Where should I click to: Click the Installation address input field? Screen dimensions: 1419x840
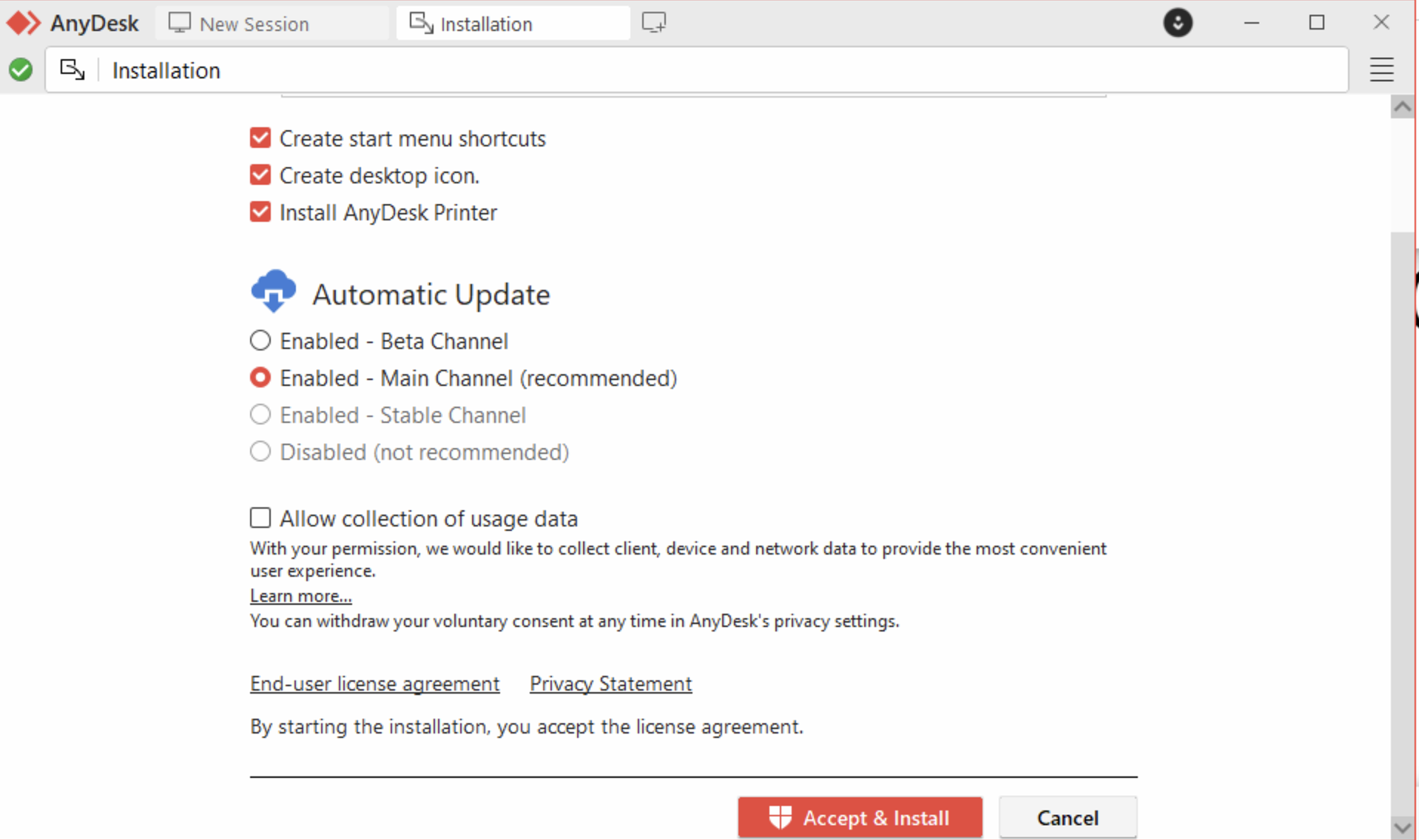coord(696,70)
